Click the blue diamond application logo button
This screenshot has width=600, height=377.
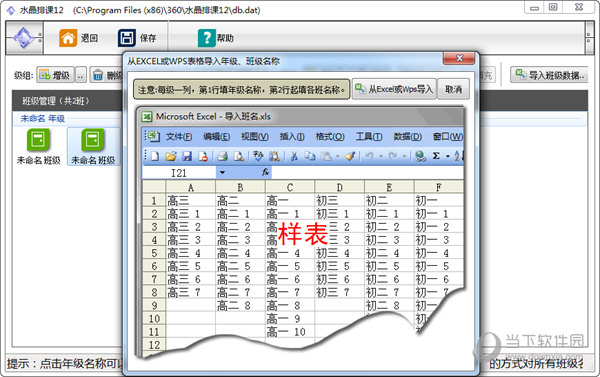(24, 38)
